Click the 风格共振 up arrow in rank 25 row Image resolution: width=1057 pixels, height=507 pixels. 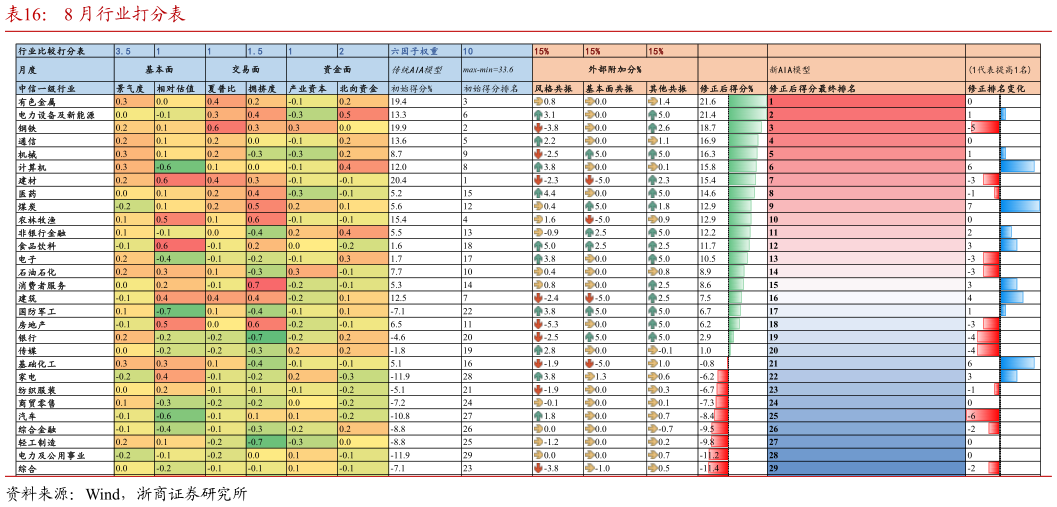click(x=538, y=415)
